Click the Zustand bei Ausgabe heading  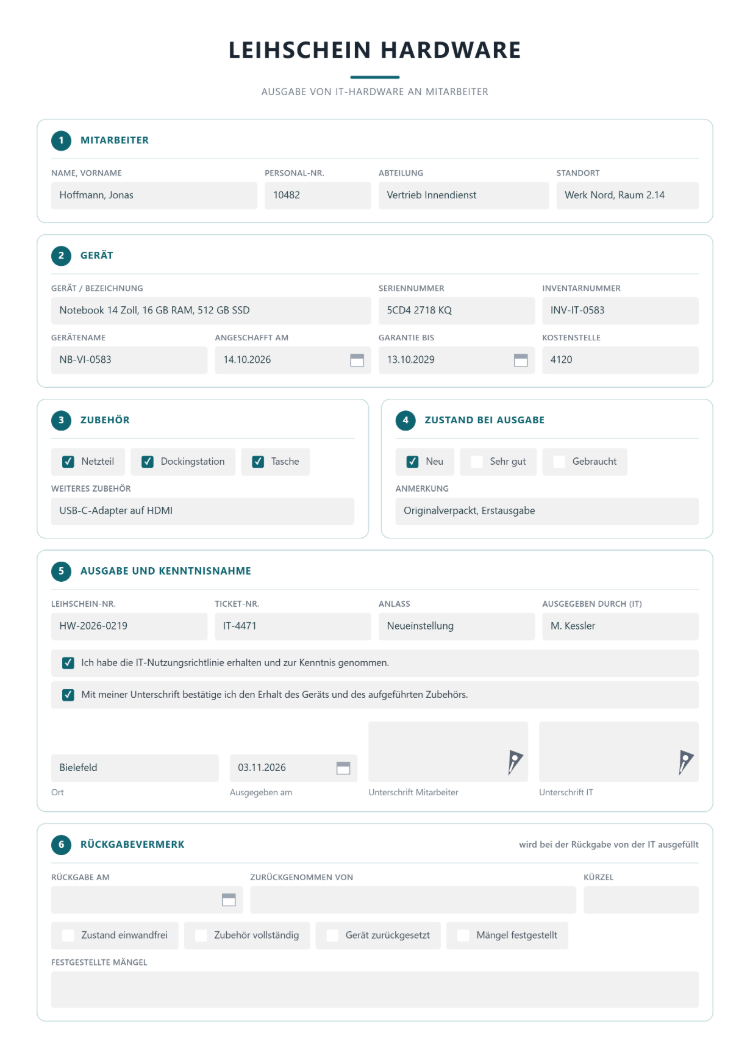coord(484,420)
